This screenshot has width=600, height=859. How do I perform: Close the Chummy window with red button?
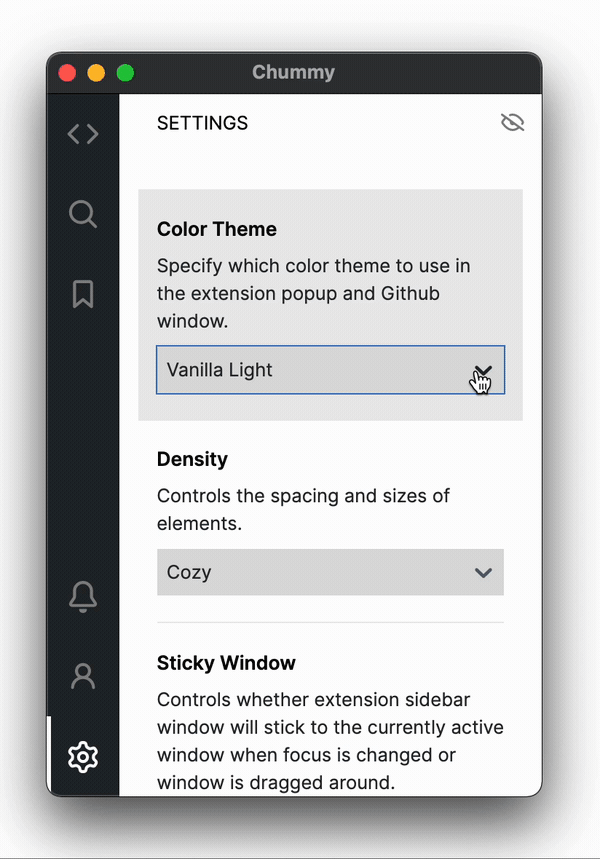[67, 73]
